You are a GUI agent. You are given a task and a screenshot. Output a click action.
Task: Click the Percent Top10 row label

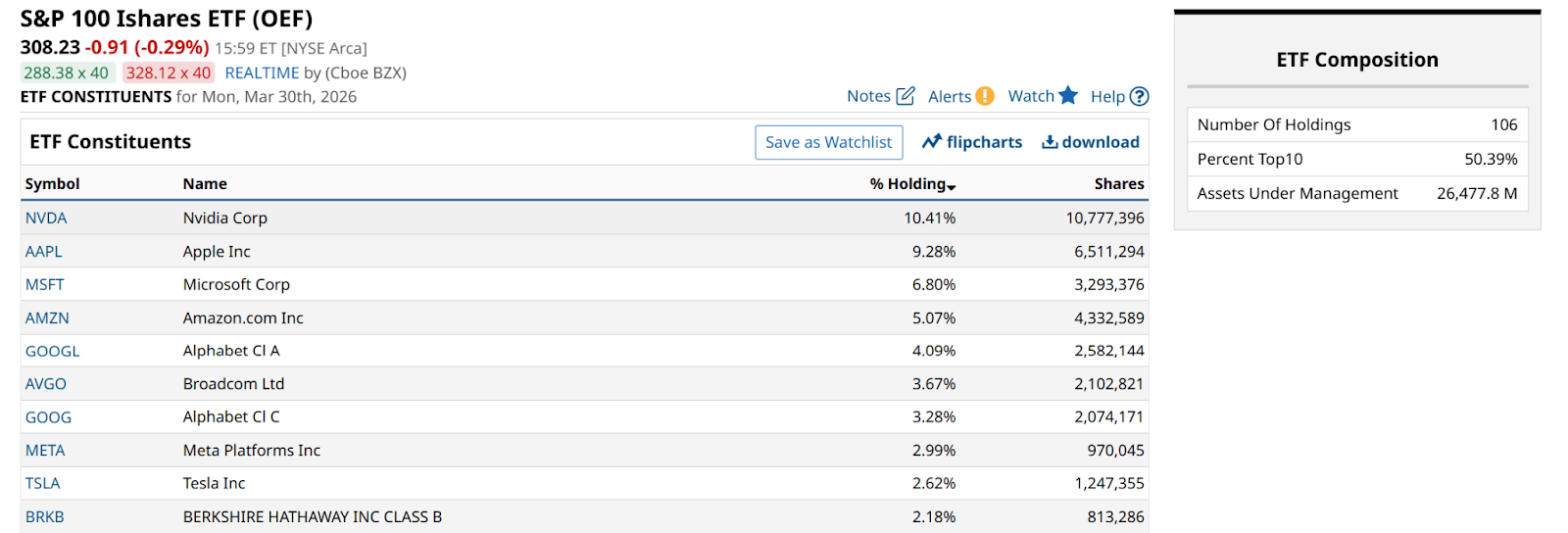pos(1250,159)
